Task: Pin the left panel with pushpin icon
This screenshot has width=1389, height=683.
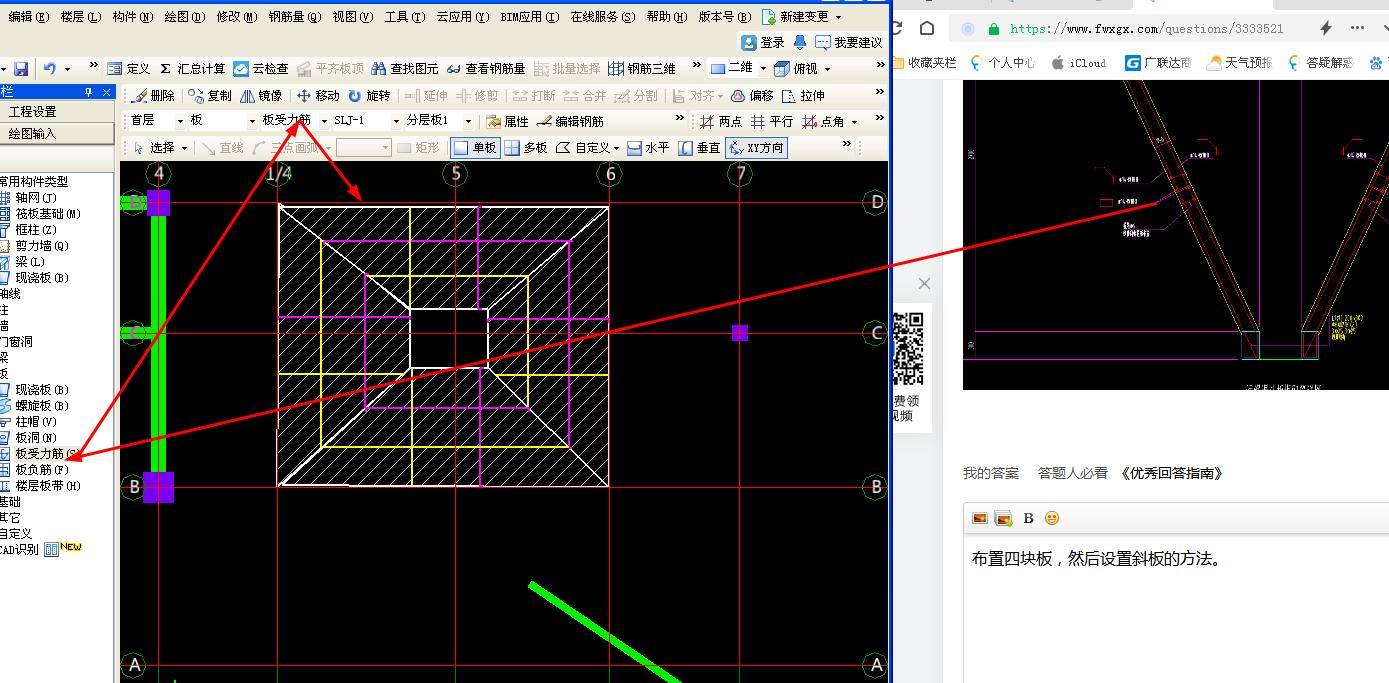Action: point(88,92)
